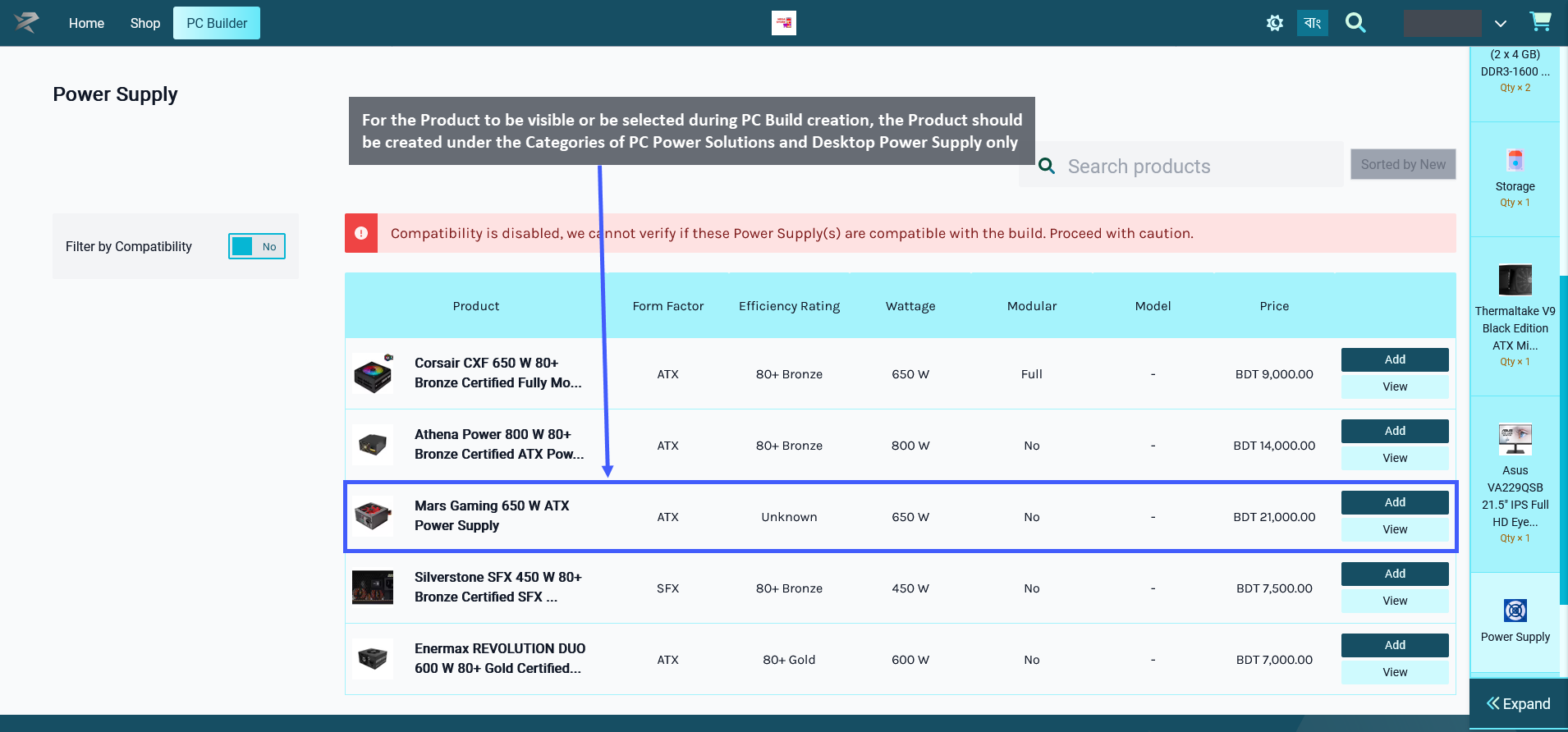Open Athena Power 800 W product name
Screen dimensions: 1568x732
click(x=499, y=444)
